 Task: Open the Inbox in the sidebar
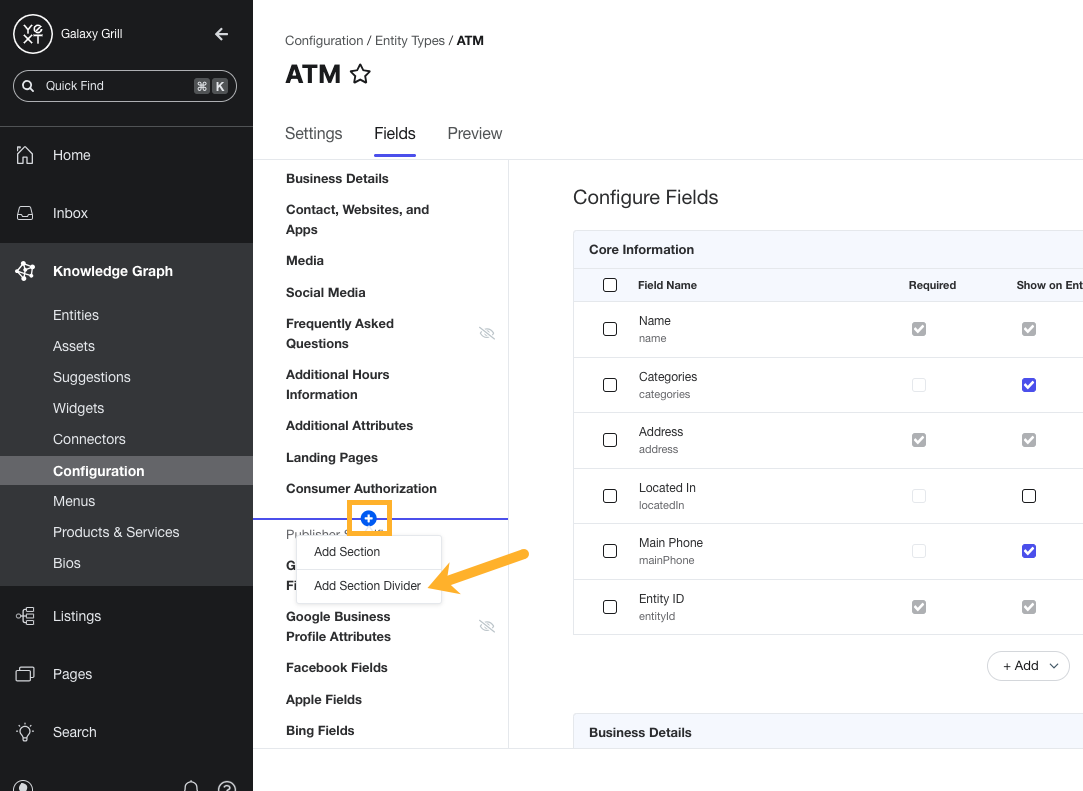click(70, 213)
